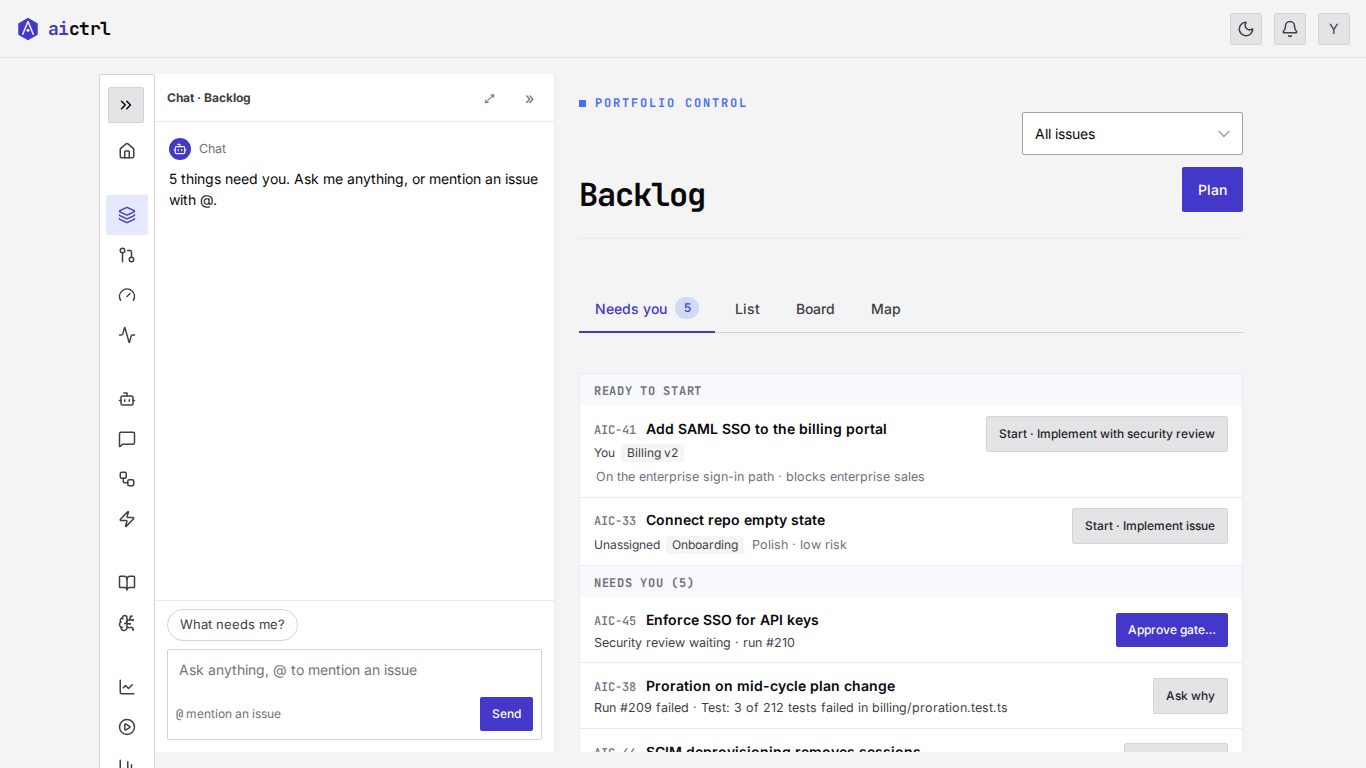Viewport: 1366px width, 768px height.
Task: Open the chat bubble sidebar icon
Action: pos(127,439)
